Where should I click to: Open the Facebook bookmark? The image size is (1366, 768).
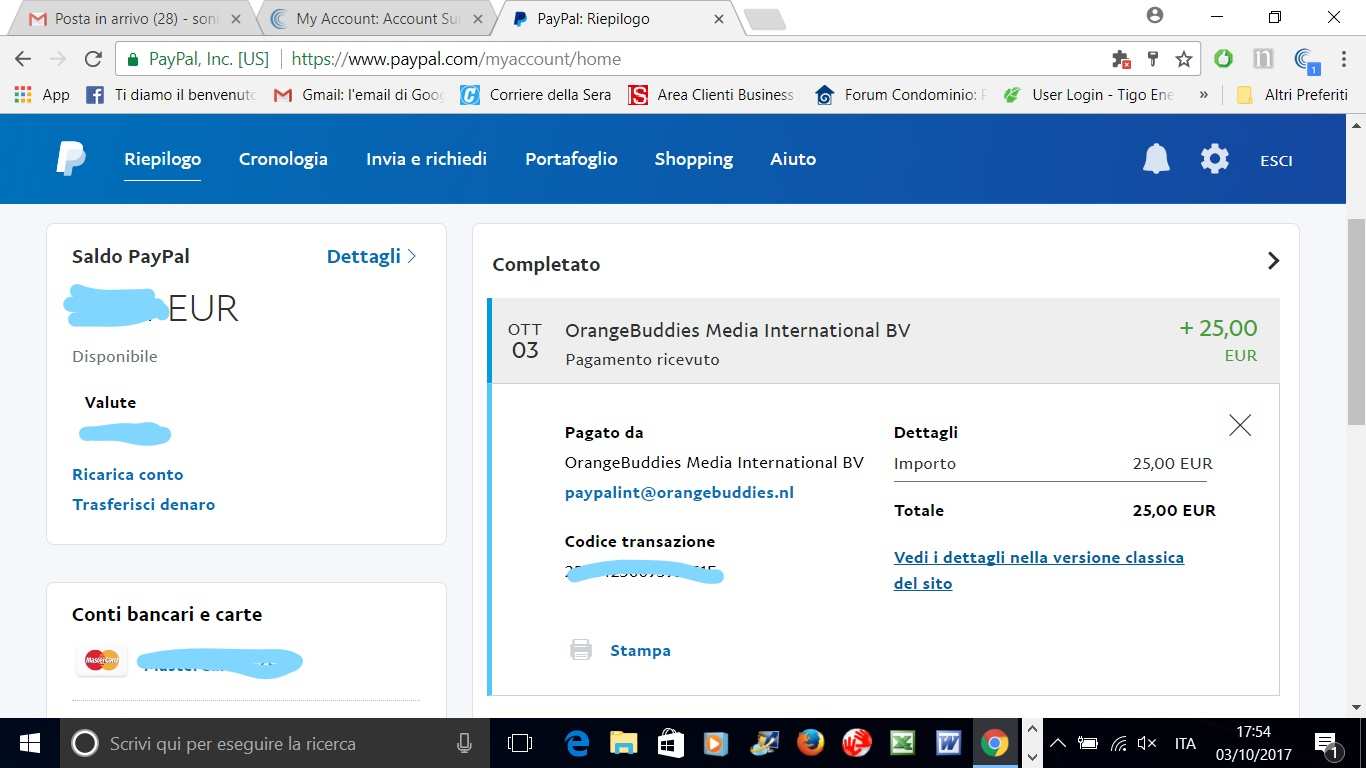(x=170, y=94)
